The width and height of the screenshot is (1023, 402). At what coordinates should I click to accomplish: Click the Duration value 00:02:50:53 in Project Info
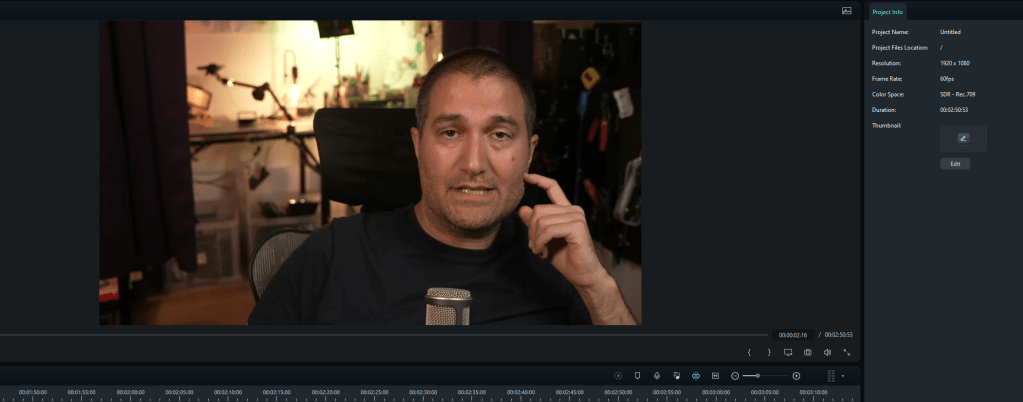click(x=954, y=110)
